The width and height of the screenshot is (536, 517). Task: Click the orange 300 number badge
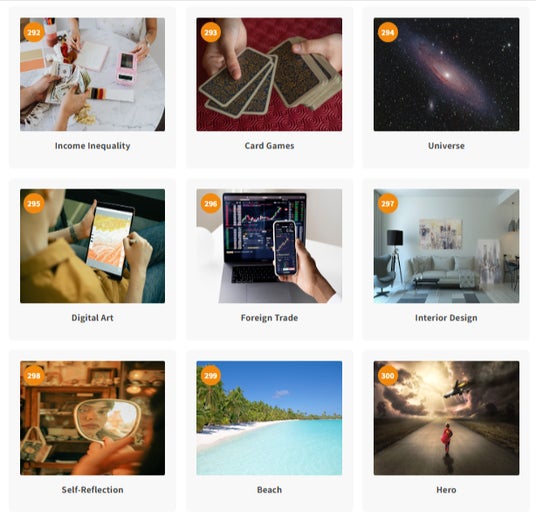pyautogui.click(x=388, y=376)
